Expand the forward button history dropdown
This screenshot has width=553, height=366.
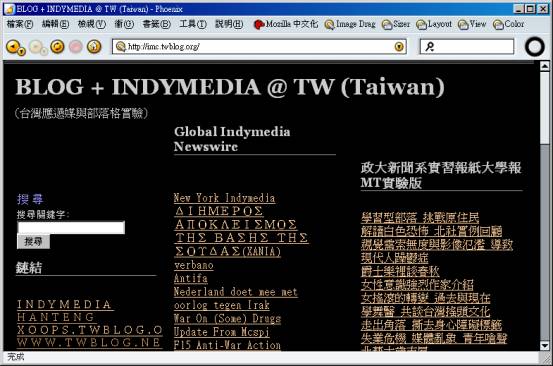[44, 52]
